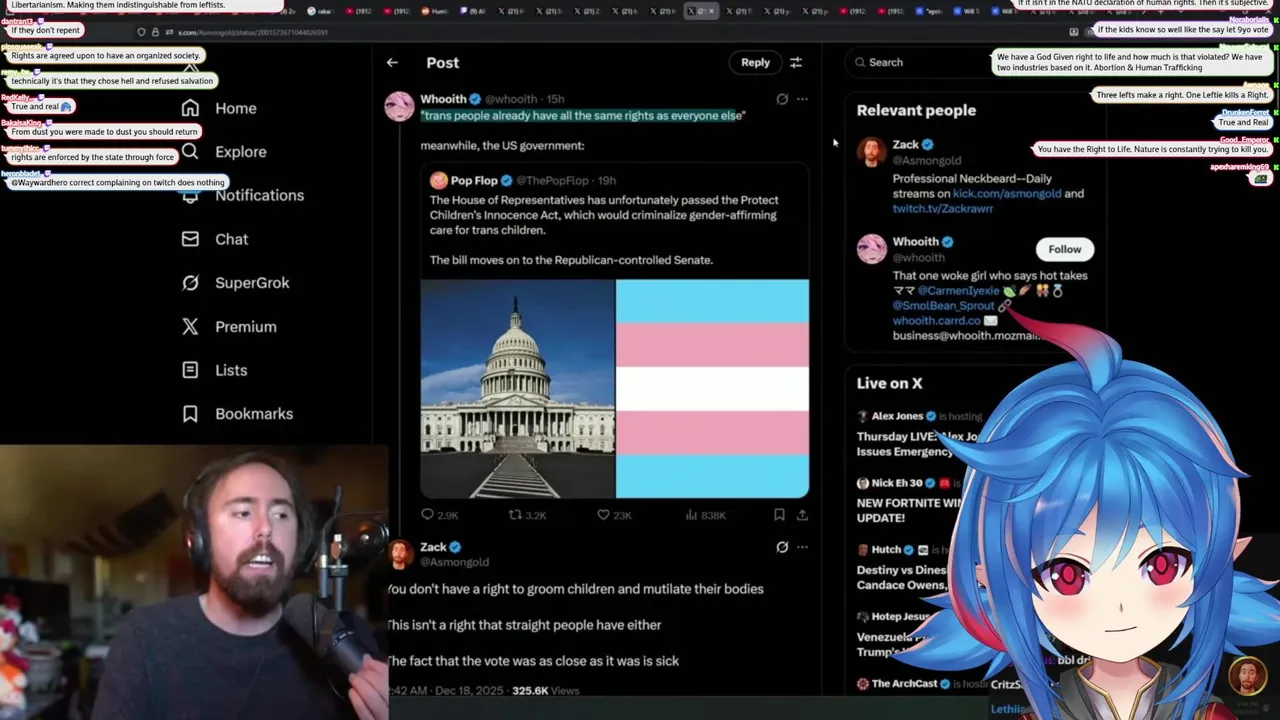Click Pop Flop's avatar in quoted post
Viewport: 1280px width, 720px height.
click(438, 181)
